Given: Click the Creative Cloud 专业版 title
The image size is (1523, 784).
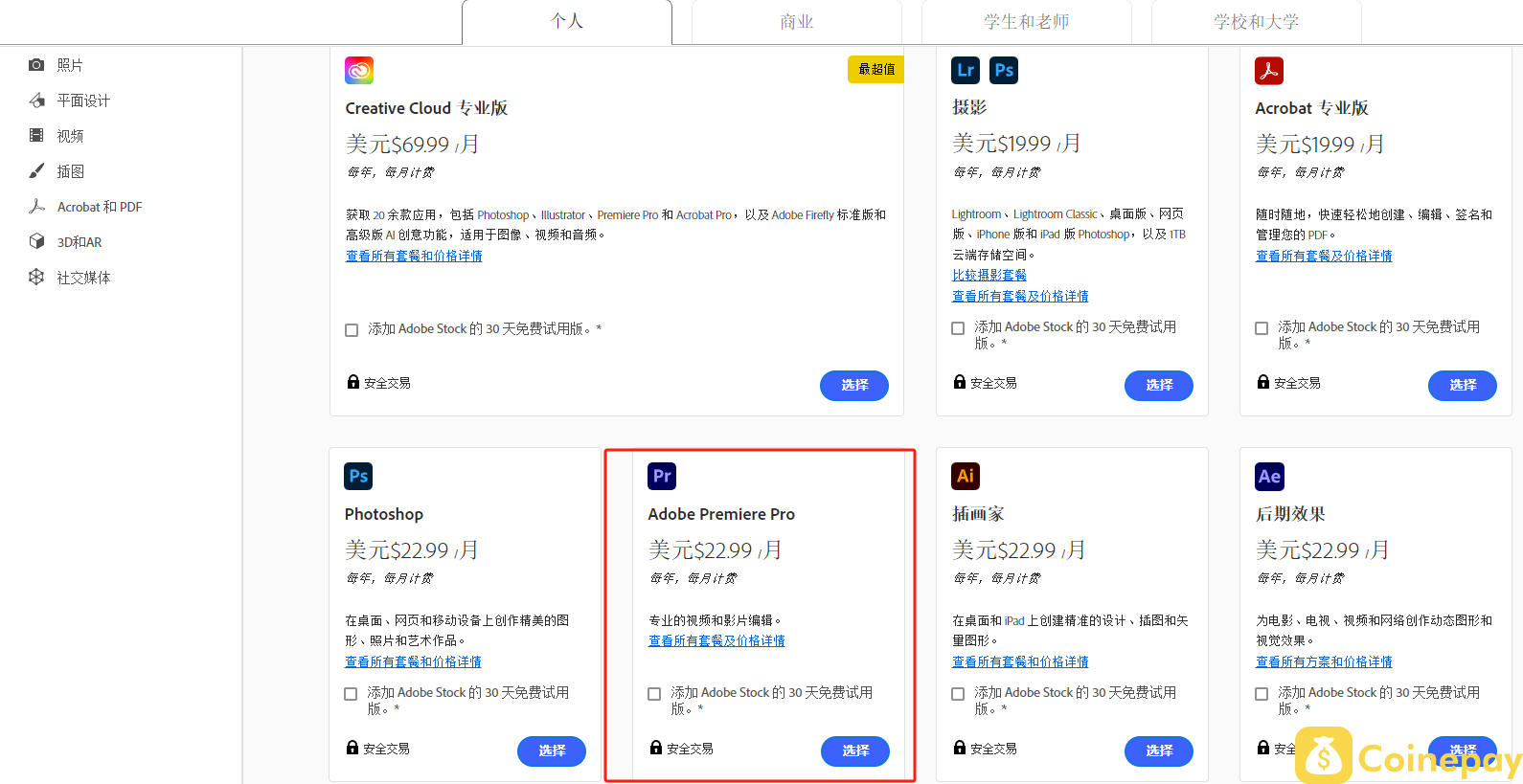Looking at the screenshot, I should pyautogui.click(x=426, y=108).
